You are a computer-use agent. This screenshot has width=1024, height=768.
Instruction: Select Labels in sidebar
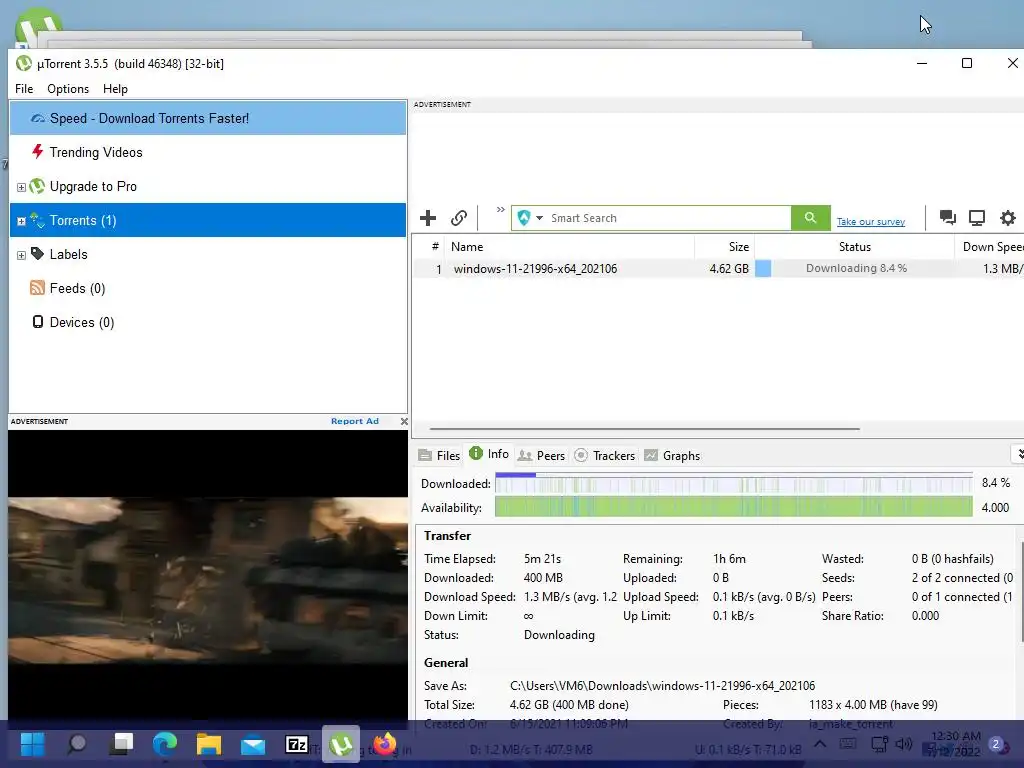[208, 254]
